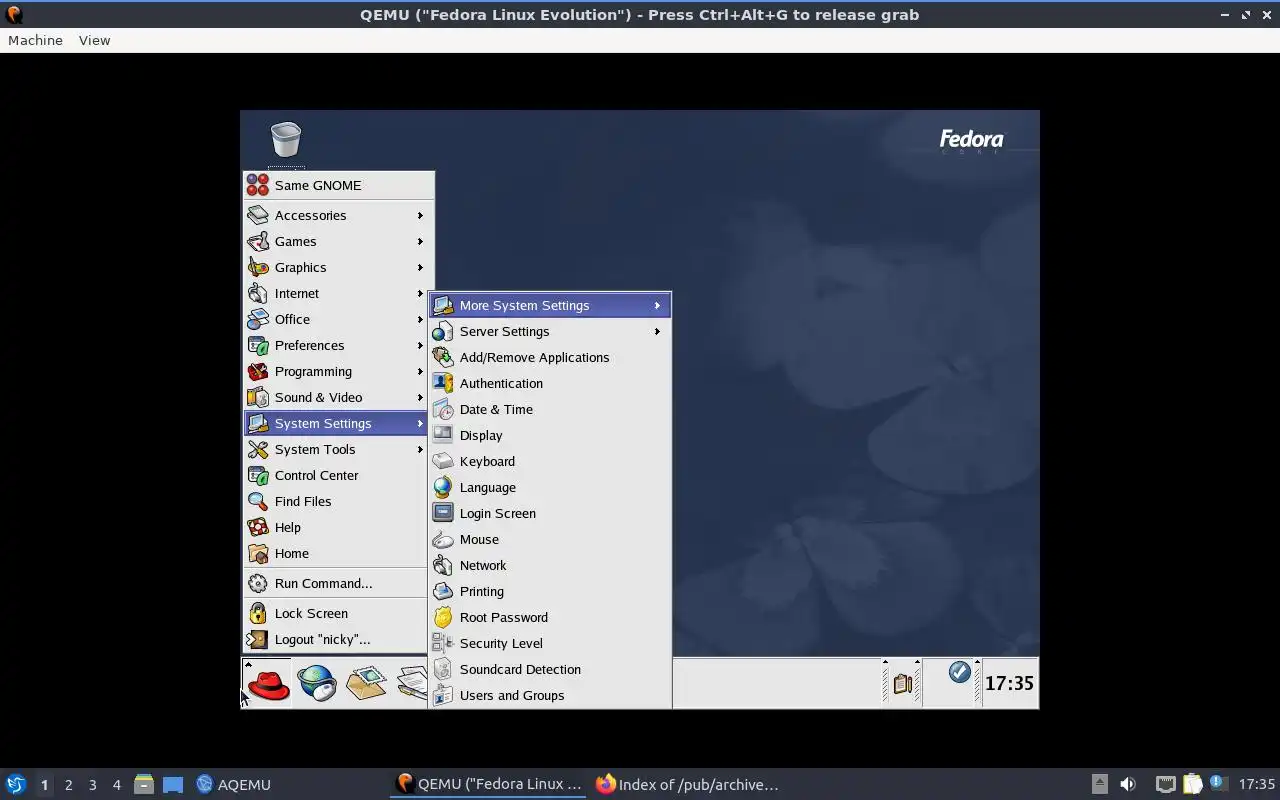Expand the More System Settings submenu arrow

(x=657, y=305)
